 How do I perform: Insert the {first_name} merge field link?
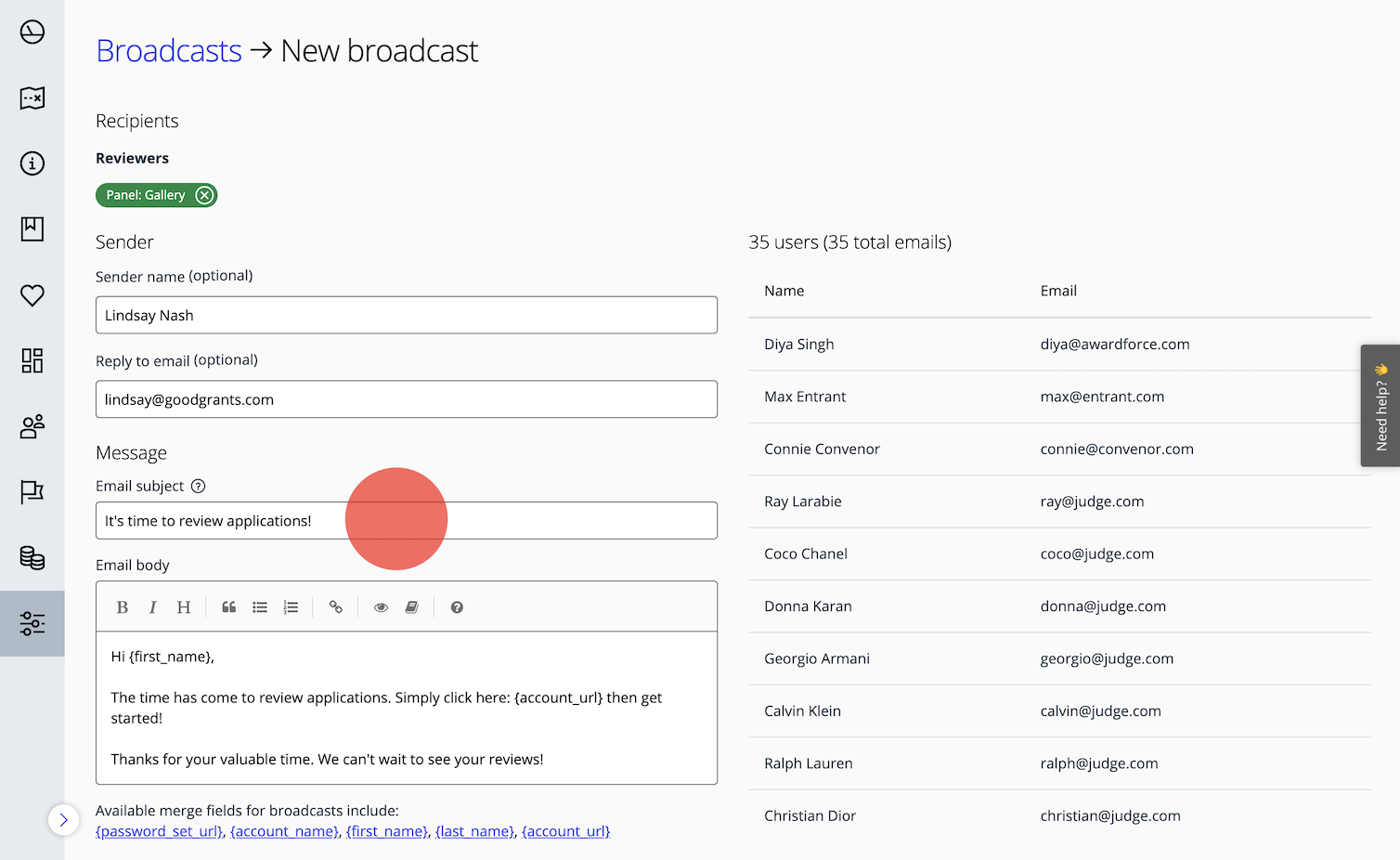(x=386, y=831)
